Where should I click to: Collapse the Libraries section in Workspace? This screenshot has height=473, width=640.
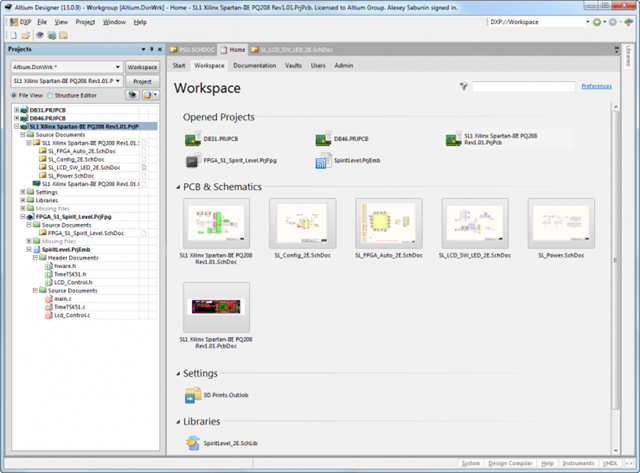(178, 422)
